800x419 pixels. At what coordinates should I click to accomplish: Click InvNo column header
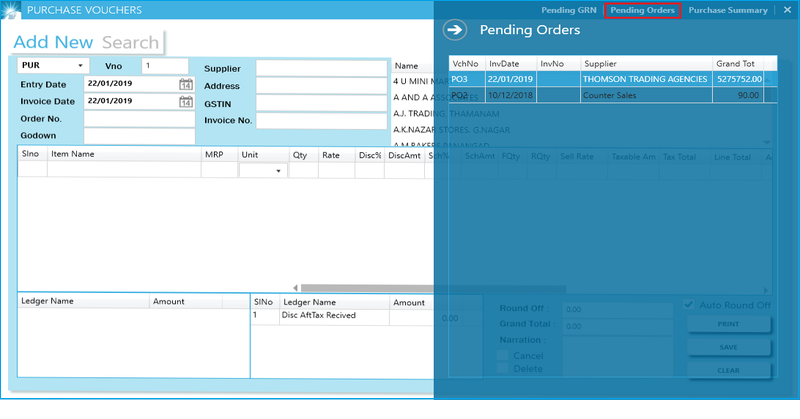(558, 64)
